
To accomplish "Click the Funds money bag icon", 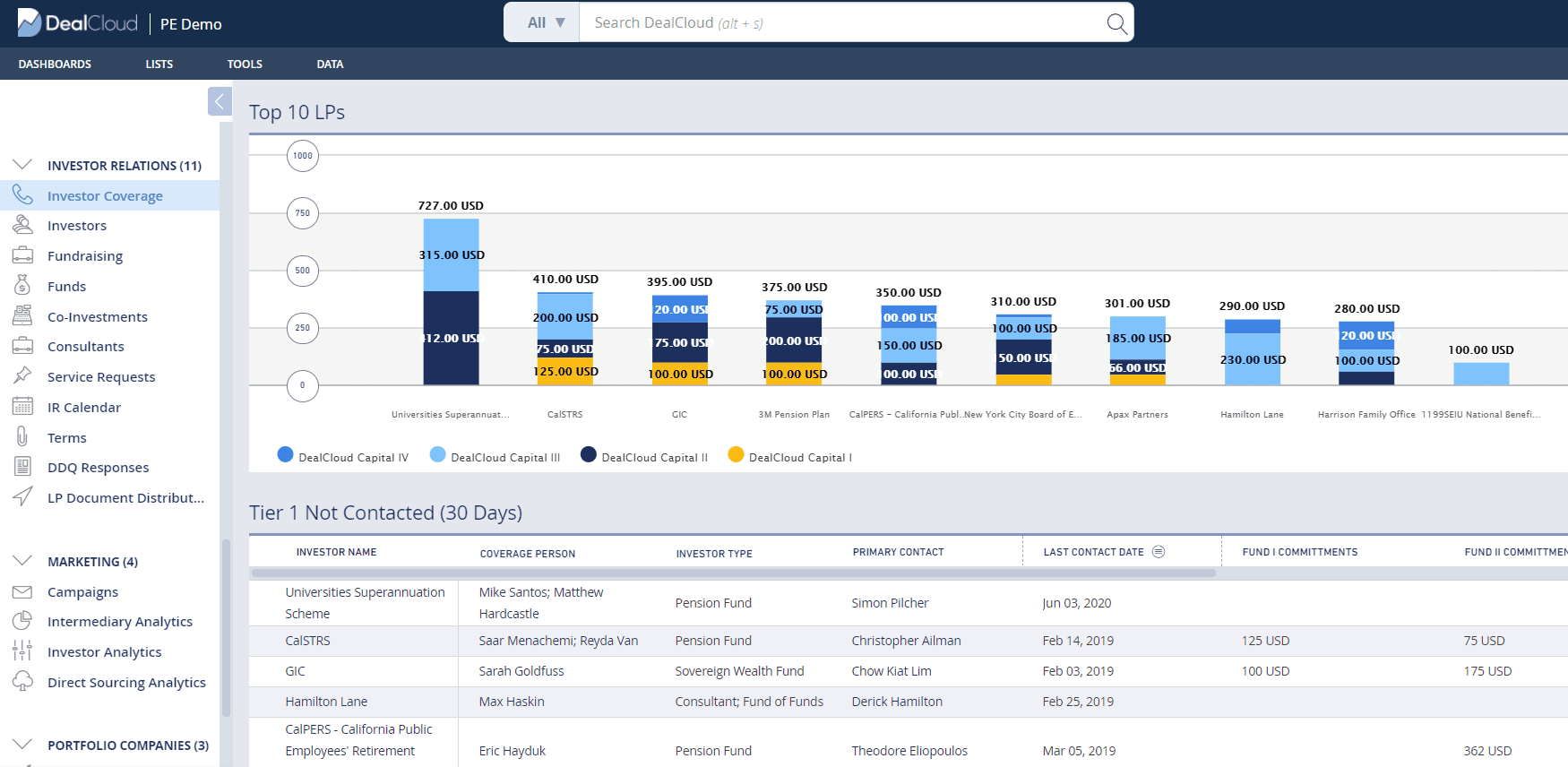I will pyautogui.click(x=22, y=286).
